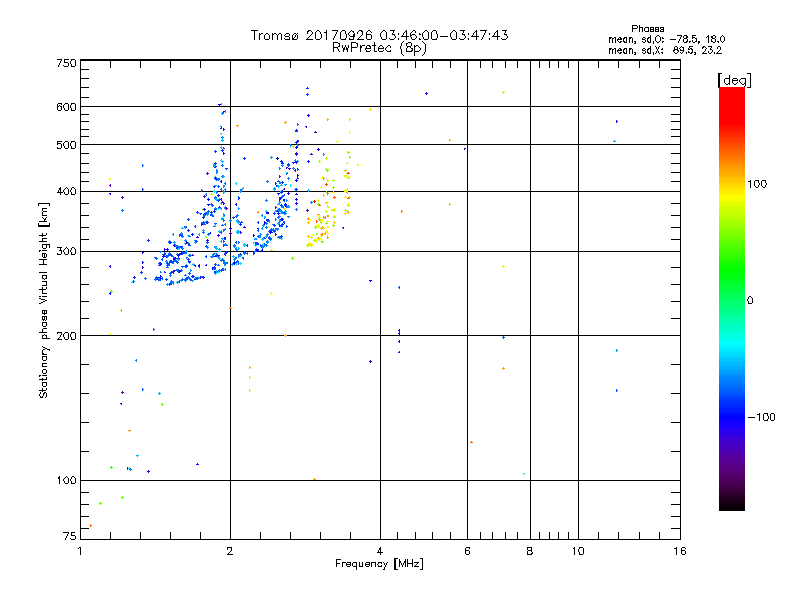
Task: Click the x-axis '4' tick label
Action: [x=380, y=551]
